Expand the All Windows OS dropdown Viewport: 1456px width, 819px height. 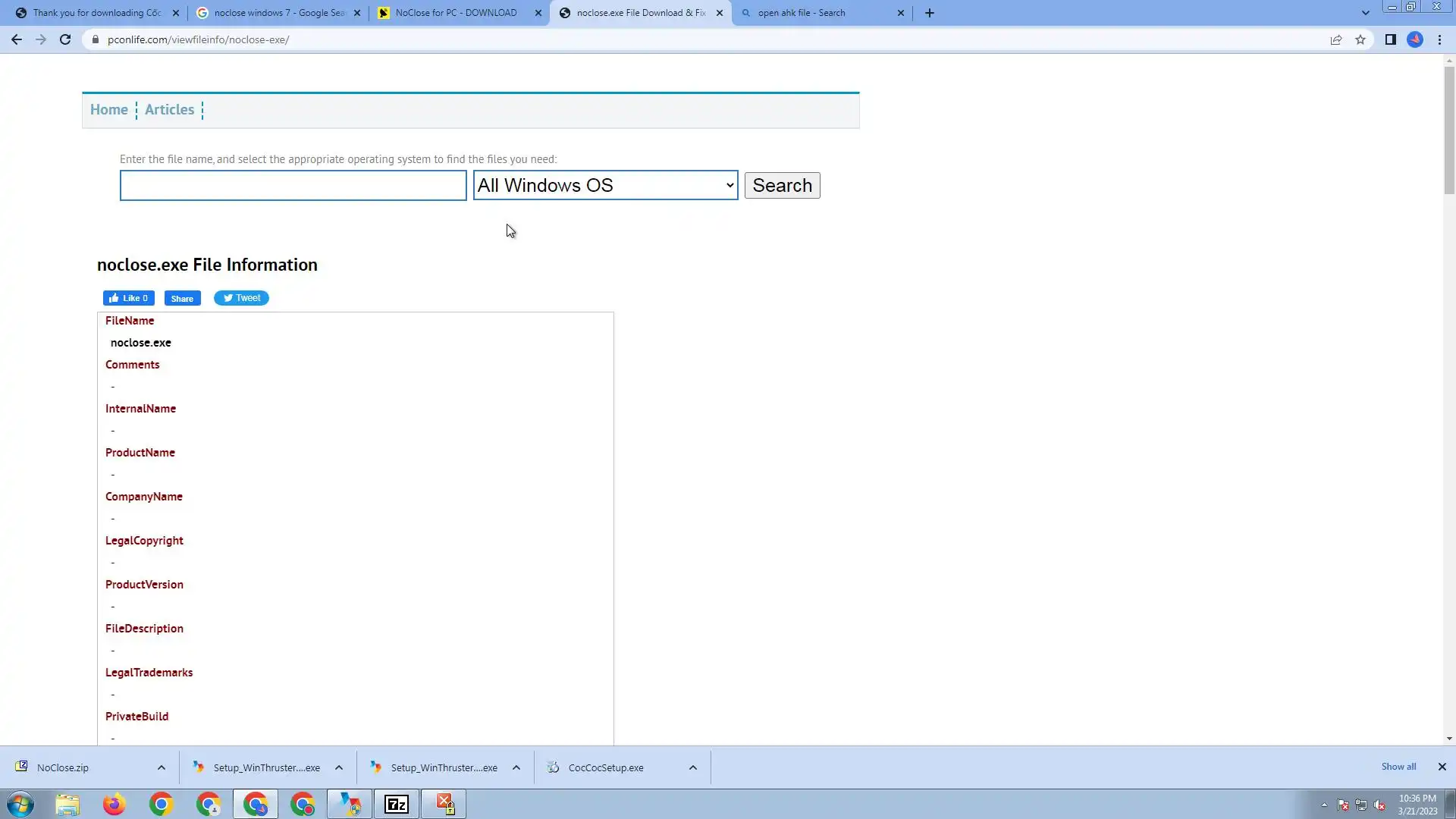pos(605,186)
